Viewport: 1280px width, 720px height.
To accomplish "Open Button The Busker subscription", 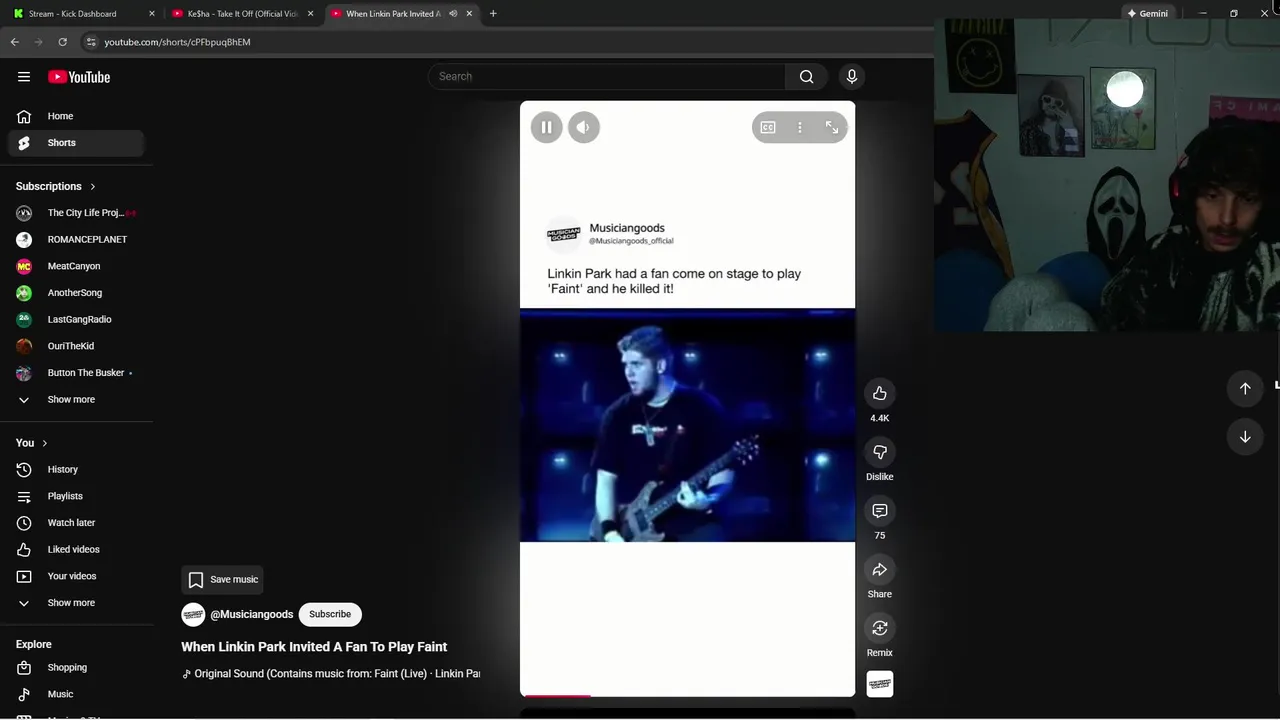I will point(76,373).
